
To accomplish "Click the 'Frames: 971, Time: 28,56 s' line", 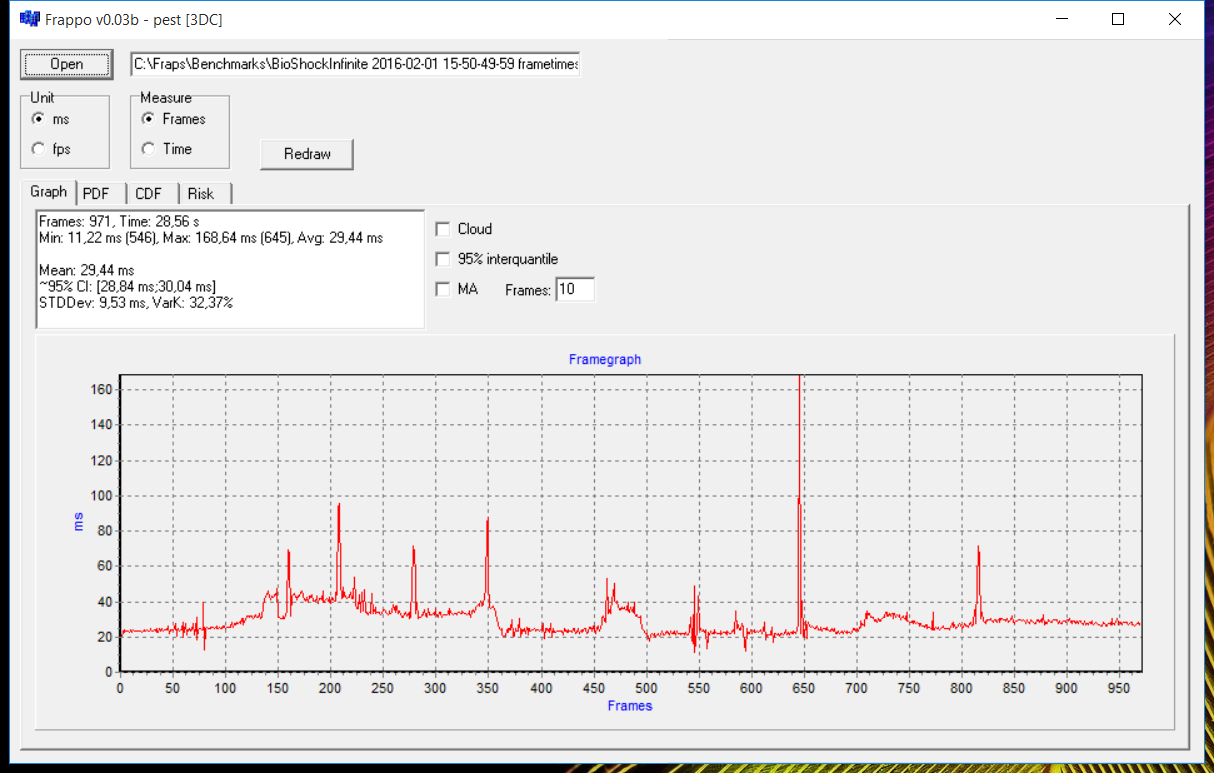I will [119, 221].
